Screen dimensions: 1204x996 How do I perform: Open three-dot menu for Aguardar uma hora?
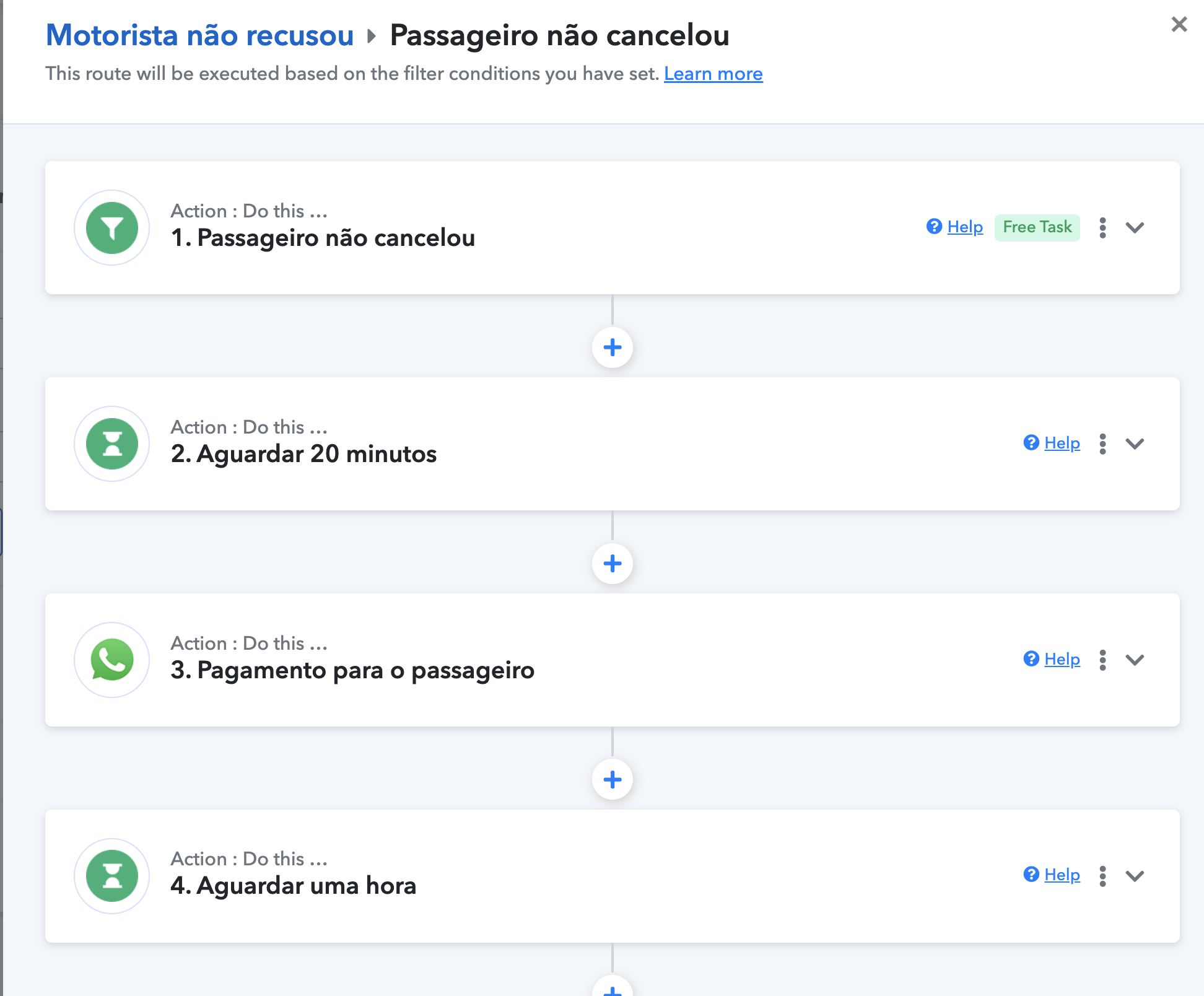[1103, 876]
